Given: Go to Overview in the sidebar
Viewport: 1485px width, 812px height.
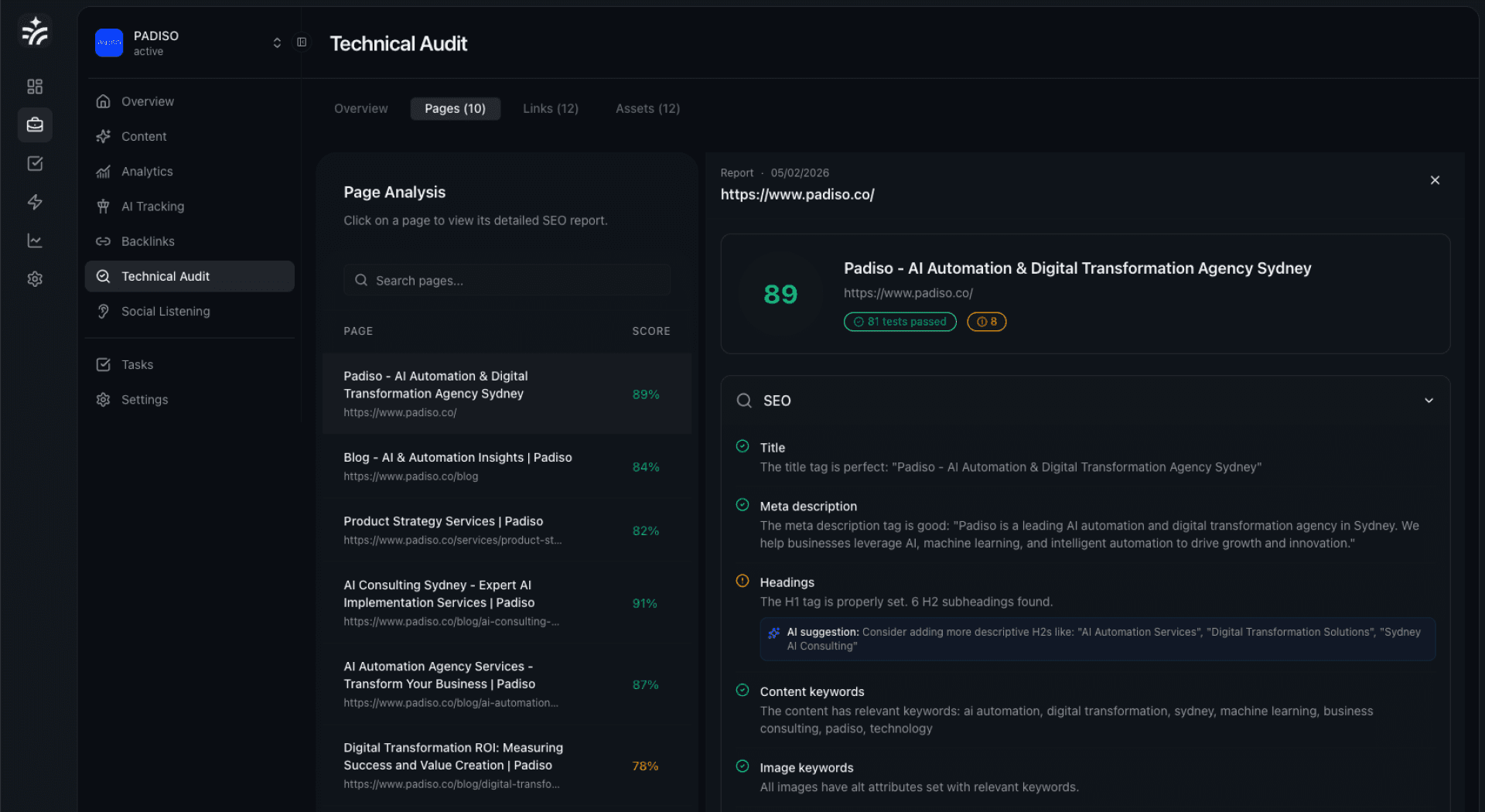Looking at the screenshot, I should [189, 101].
